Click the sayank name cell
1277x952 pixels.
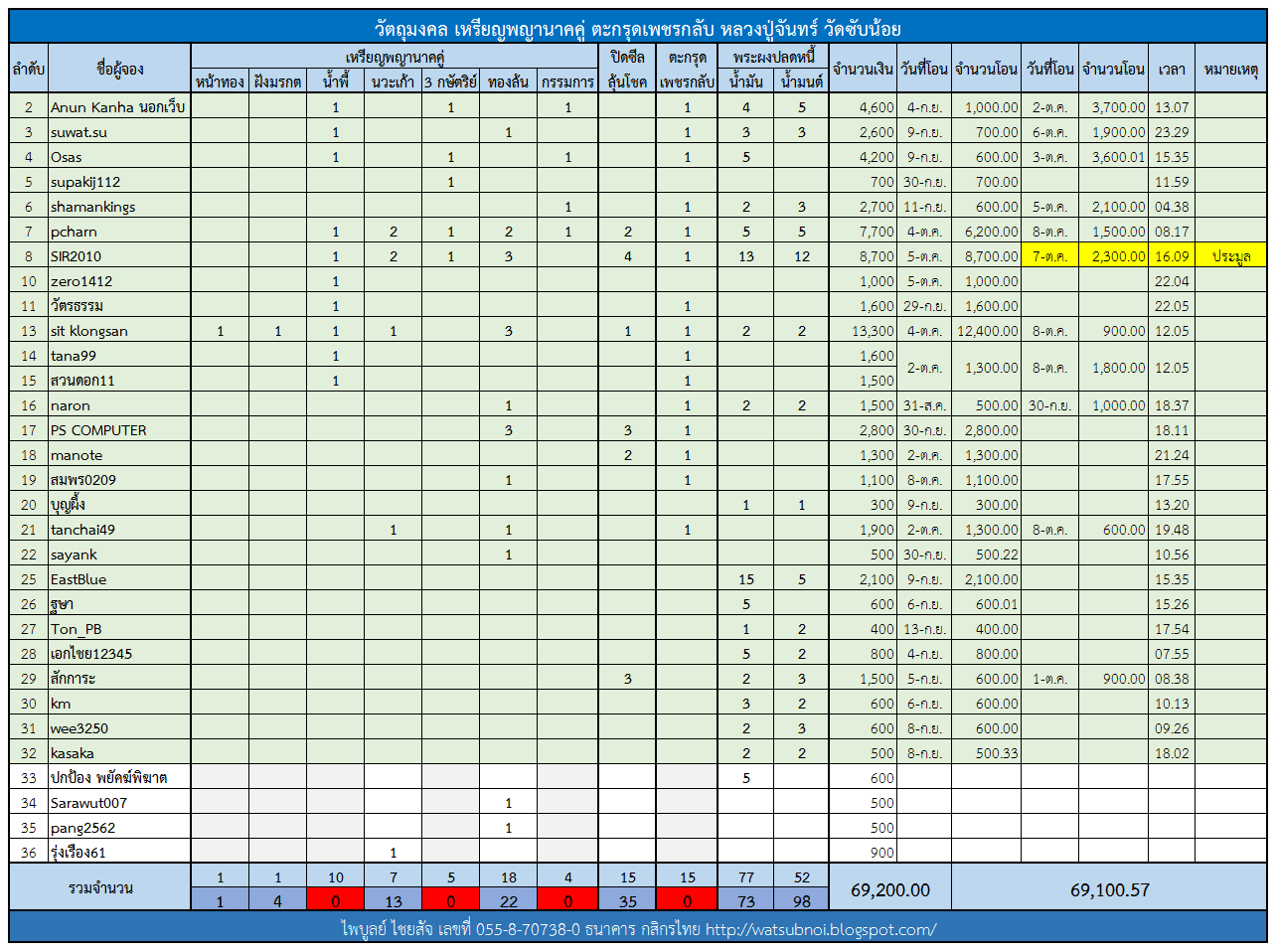[119, 555]
